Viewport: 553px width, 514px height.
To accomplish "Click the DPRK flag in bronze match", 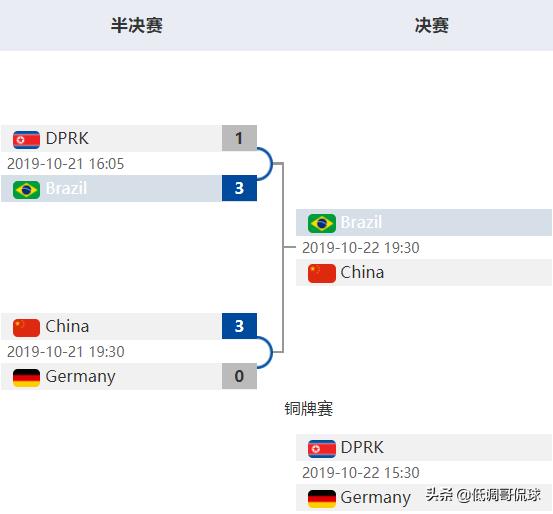I will click(321, 449).
